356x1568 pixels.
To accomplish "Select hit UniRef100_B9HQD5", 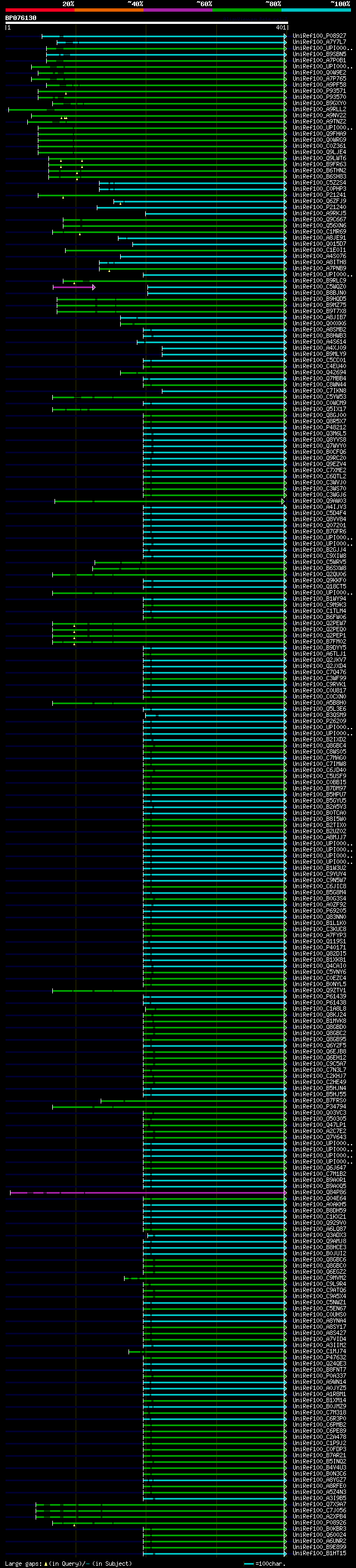I will click(319, 299).
